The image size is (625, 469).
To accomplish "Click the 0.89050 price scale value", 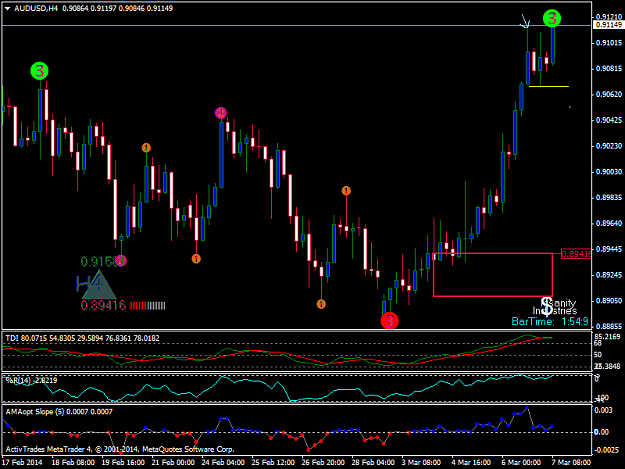I will click(x=609, y=300).
